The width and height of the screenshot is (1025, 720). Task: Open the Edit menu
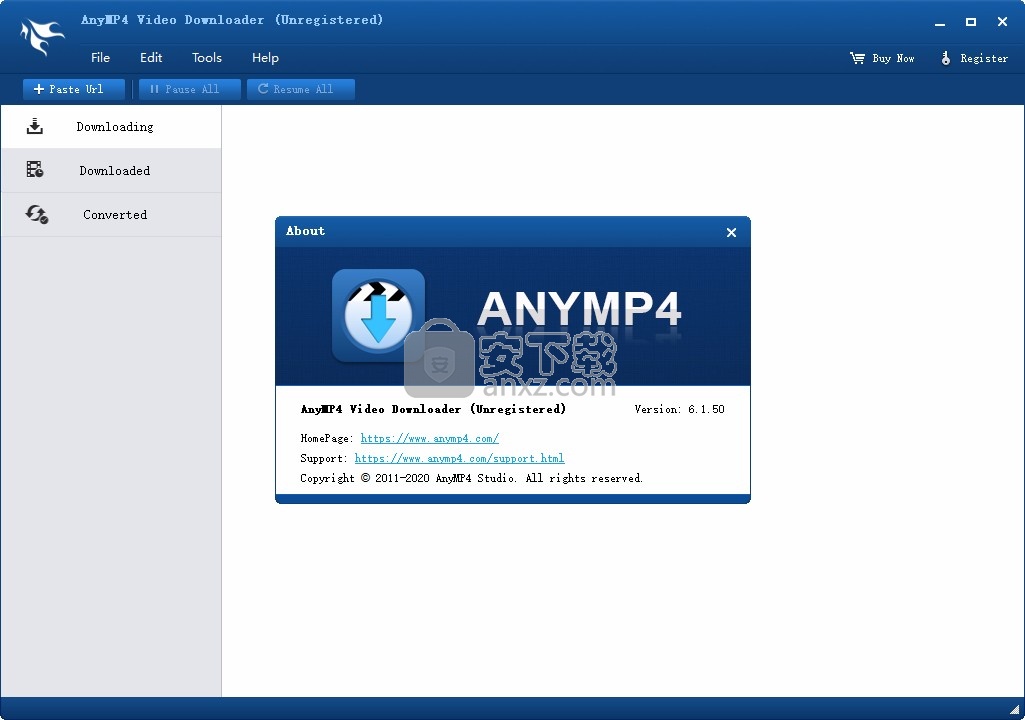[x=151, y=58]
